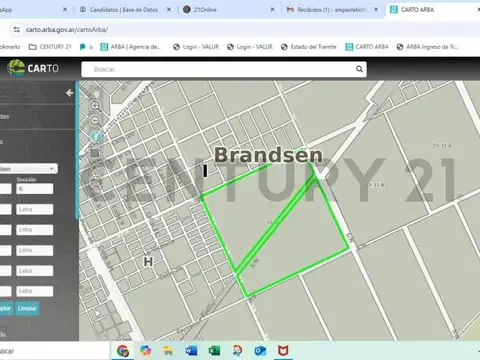
Task: Open McAfee from the taskbar
Action: click(283, 351)
